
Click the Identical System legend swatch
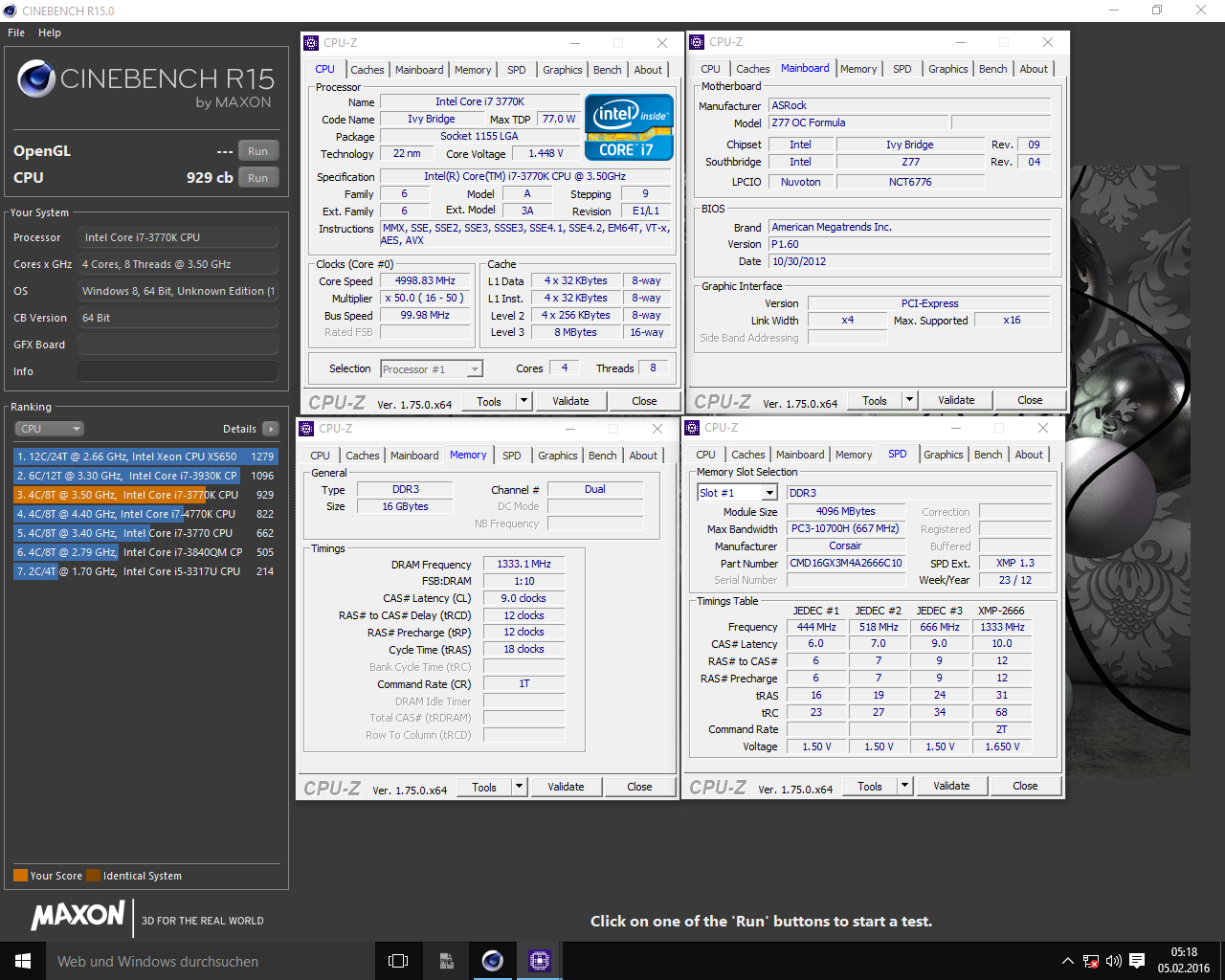click(93, 875)
